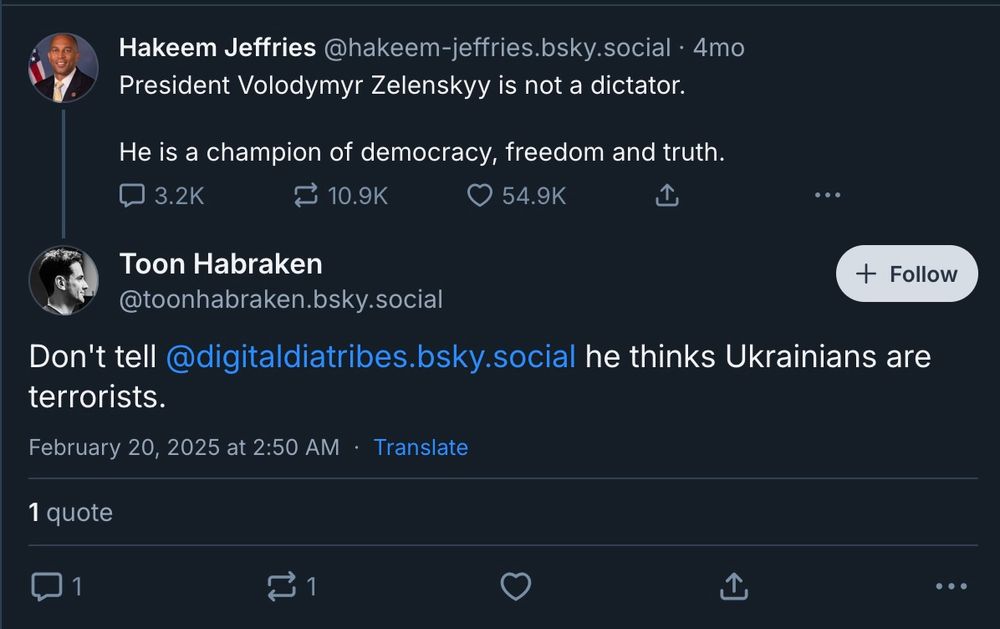Repost Hakeem Jeffries' post
This screenshot has width=1000, height=629.
pos(306,196)
